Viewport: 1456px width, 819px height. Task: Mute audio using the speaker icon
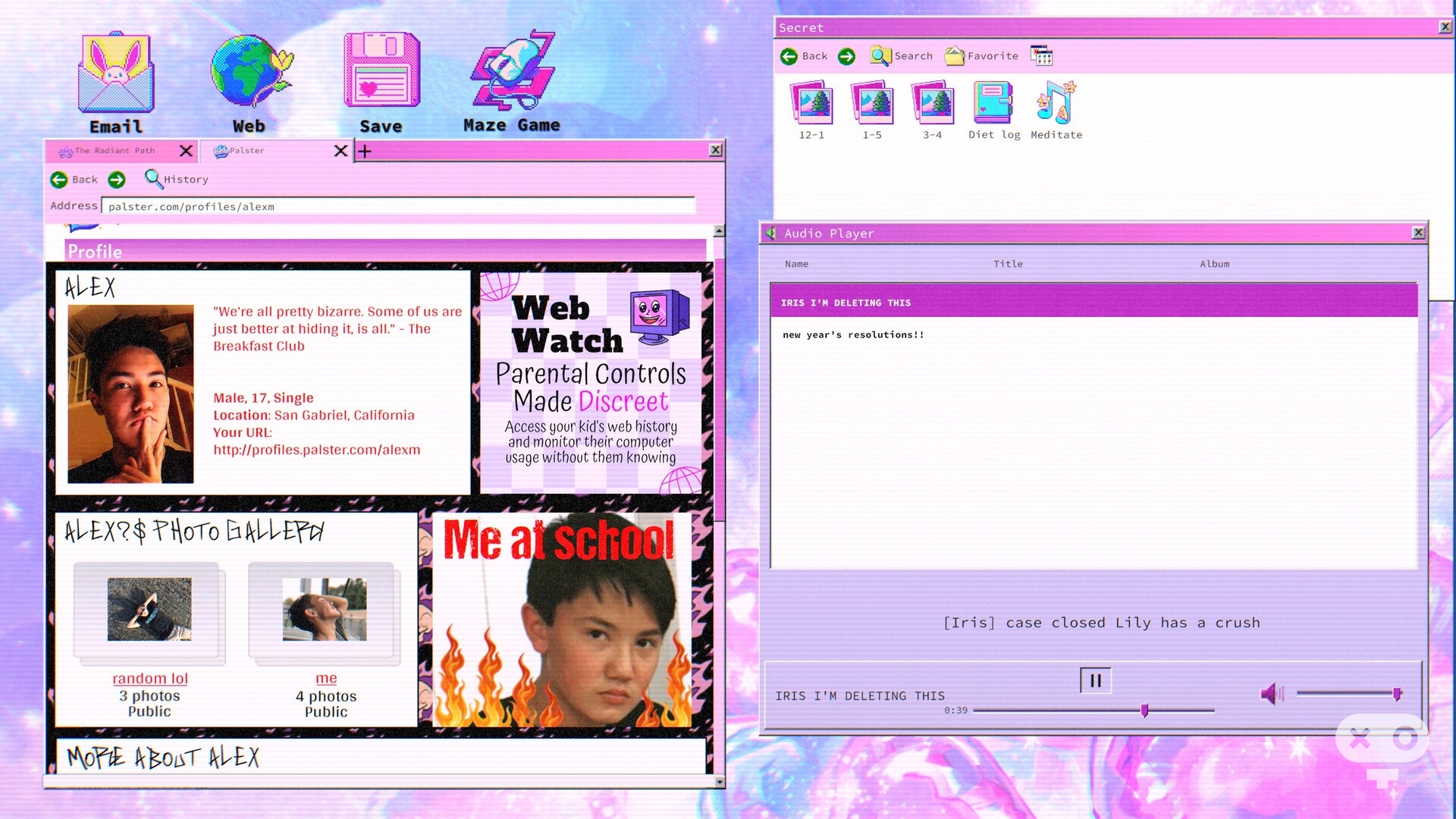tap(1272, 693)
